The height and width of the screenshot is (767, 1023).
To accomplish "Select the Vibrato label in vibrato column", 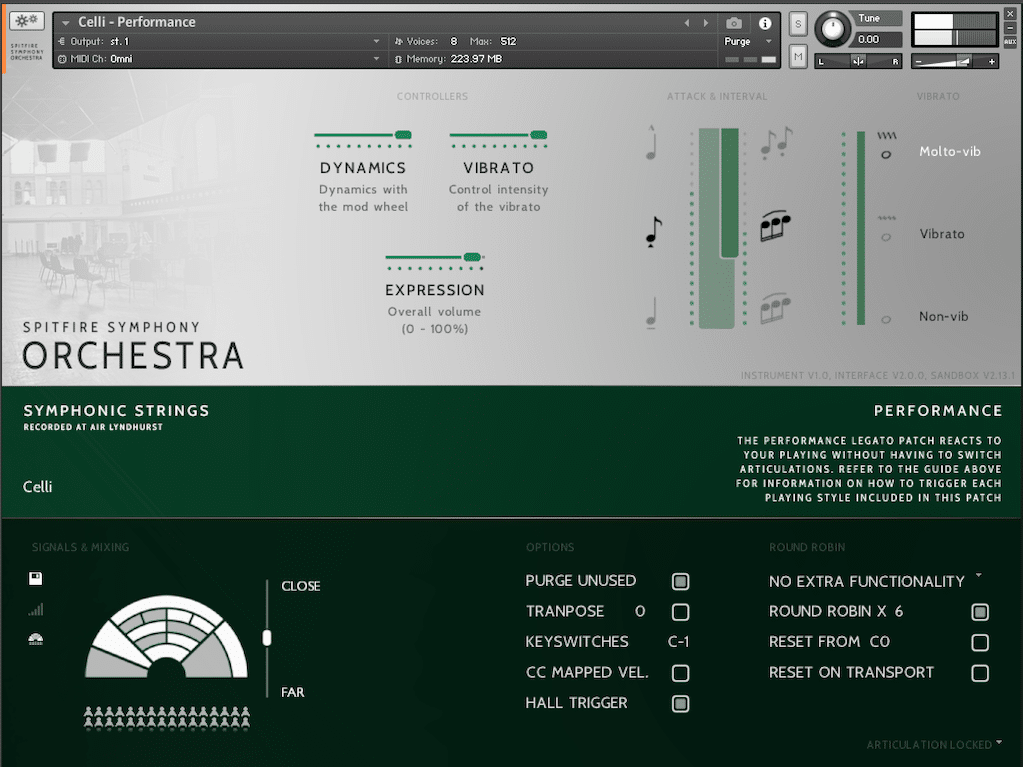I will point(941,233).
